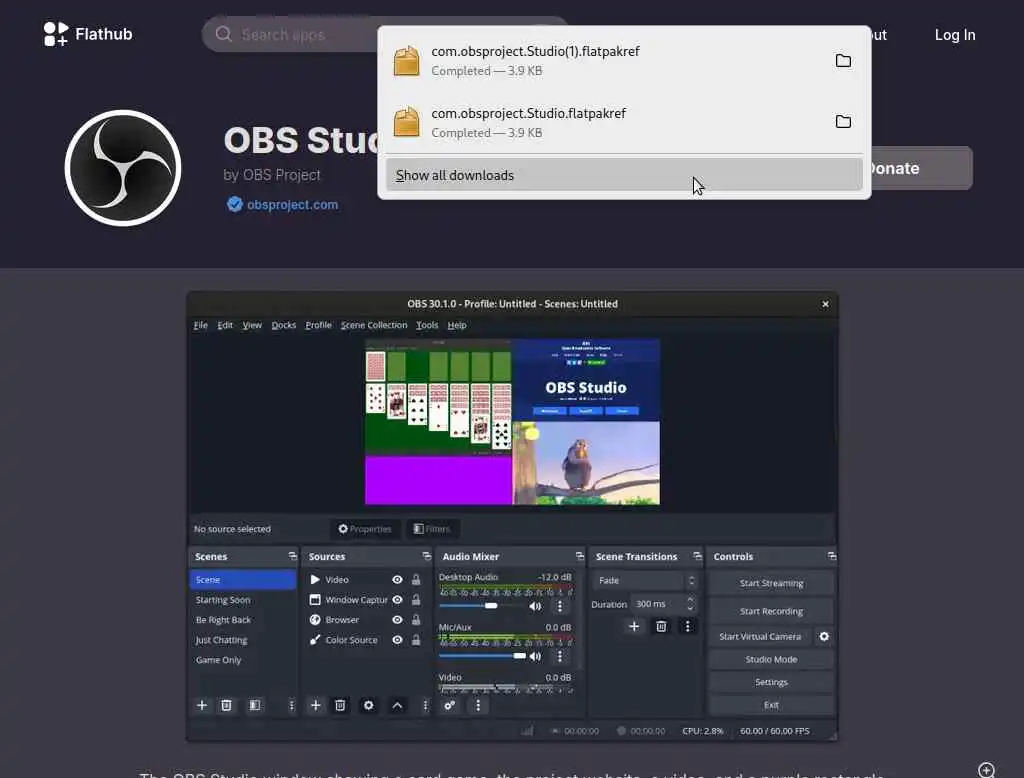Toggle the lock icon for Window Capture source
Viewport: 1024px width, 778px height.
click(x=416, y=600)
